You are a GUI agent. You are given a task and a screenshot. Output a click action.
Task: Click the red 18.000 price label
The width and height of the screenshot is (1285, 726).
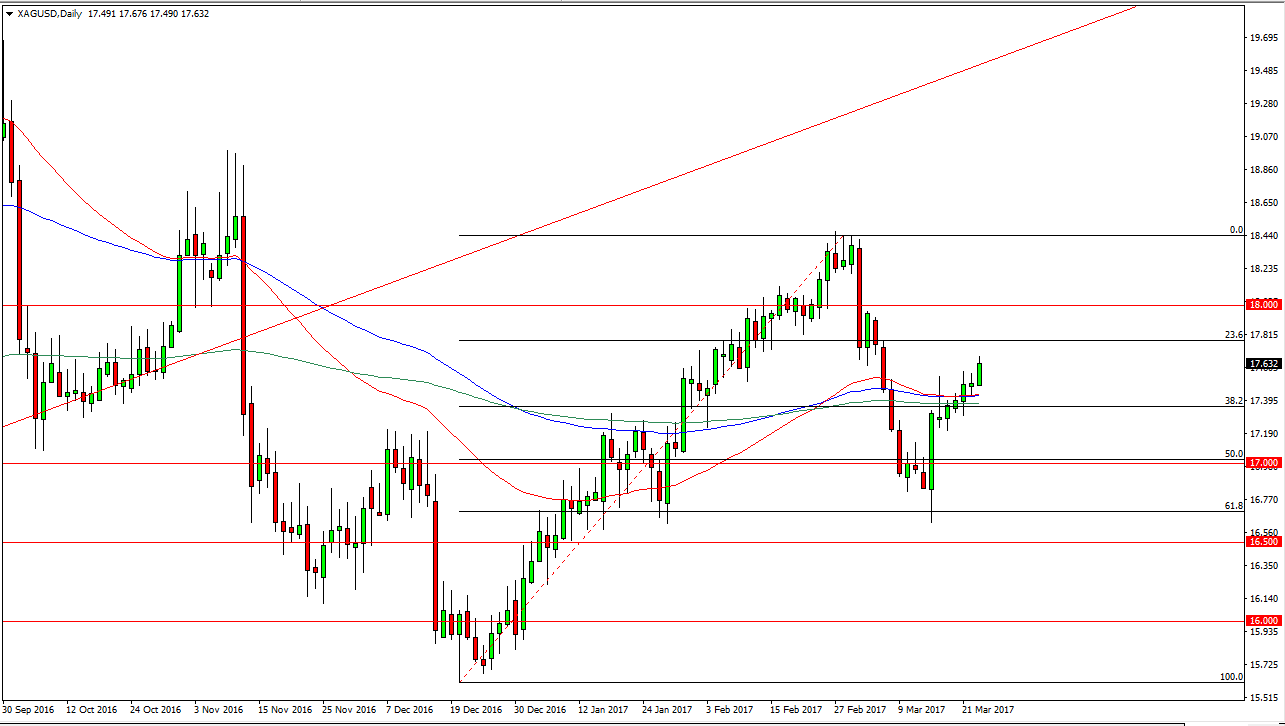[1264, 305]
